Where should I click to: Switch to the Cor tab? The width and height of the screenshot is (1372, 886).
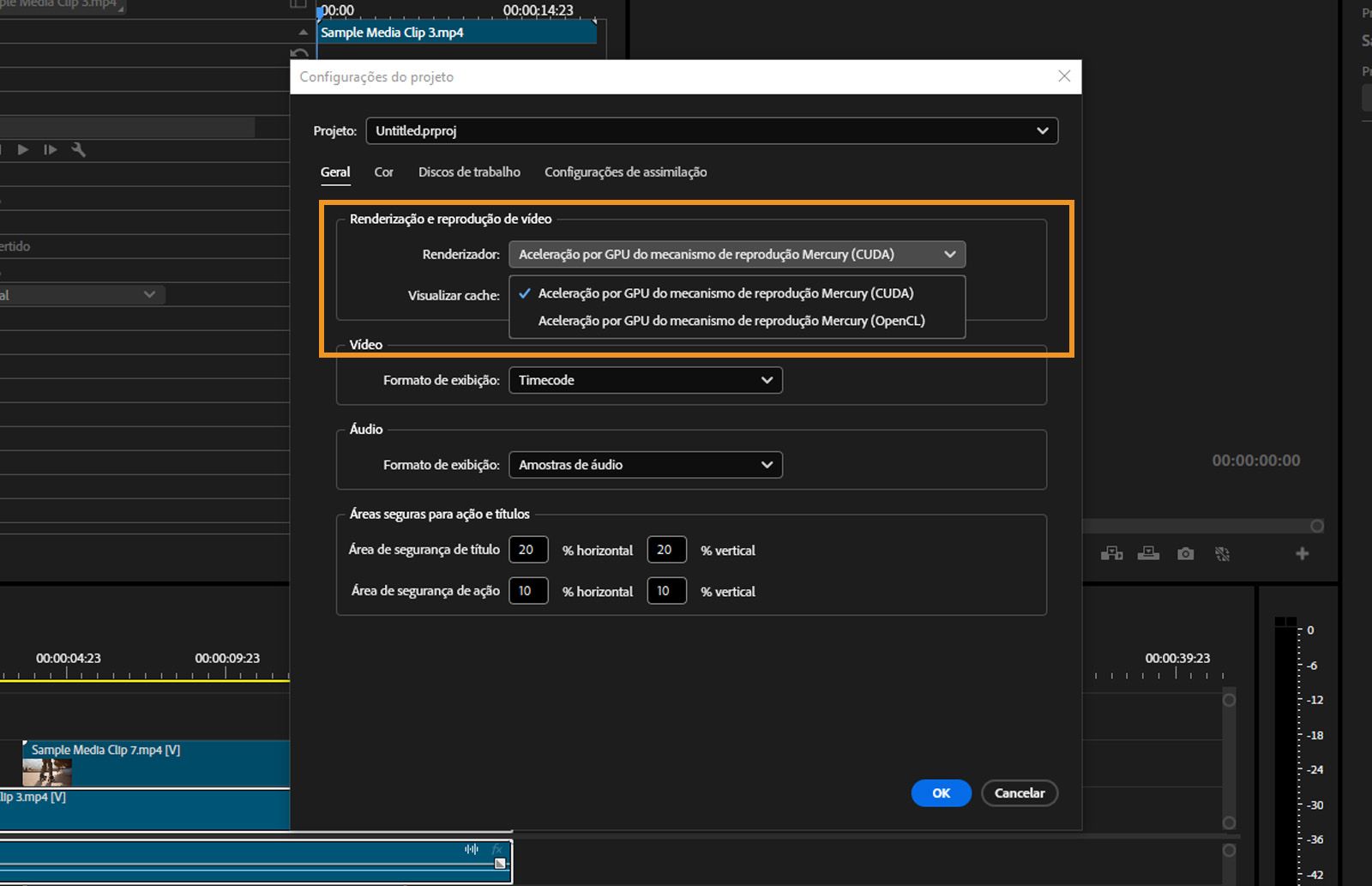coord(383,172)
